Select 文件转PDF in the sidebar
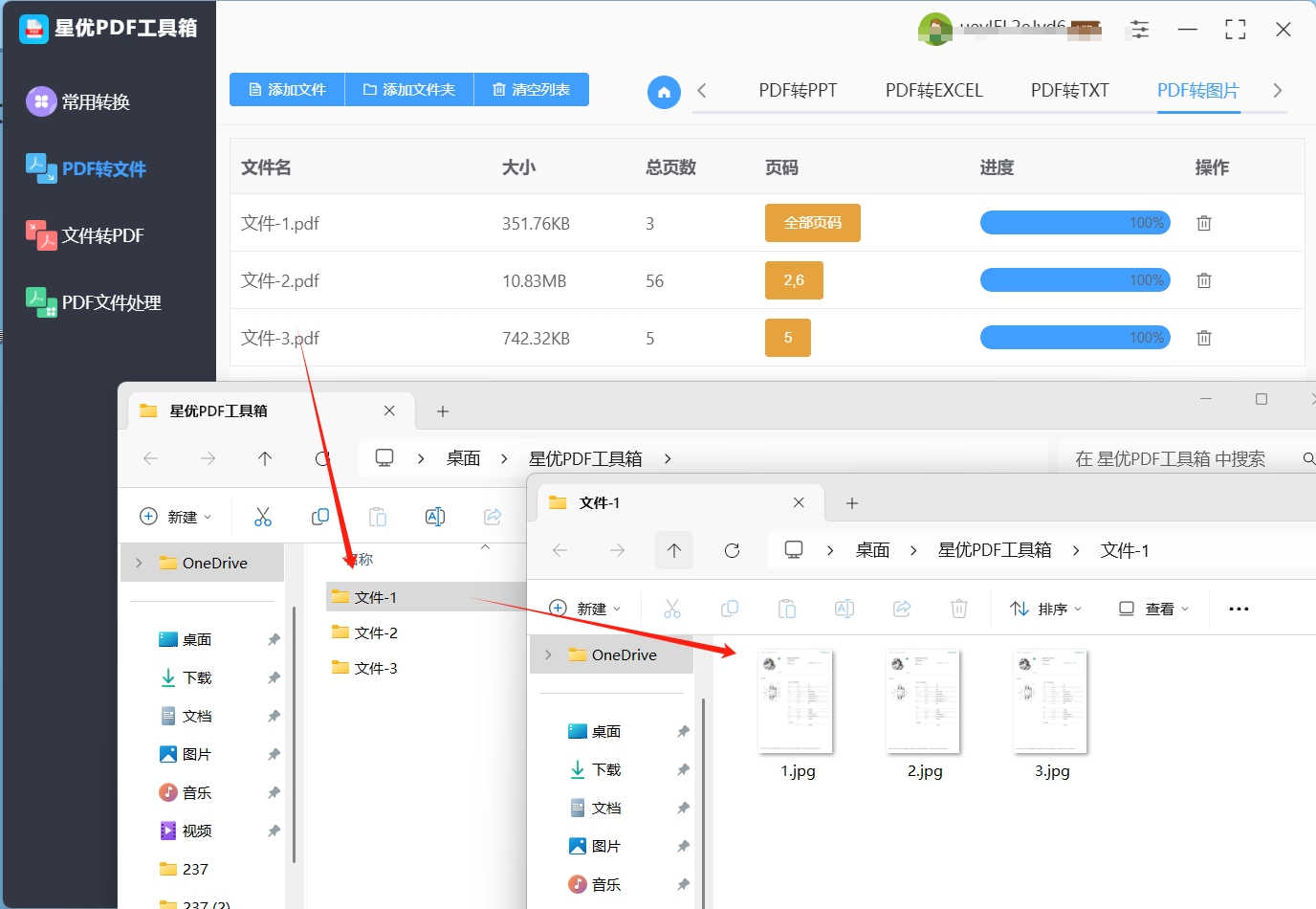 tap(85, 235)
